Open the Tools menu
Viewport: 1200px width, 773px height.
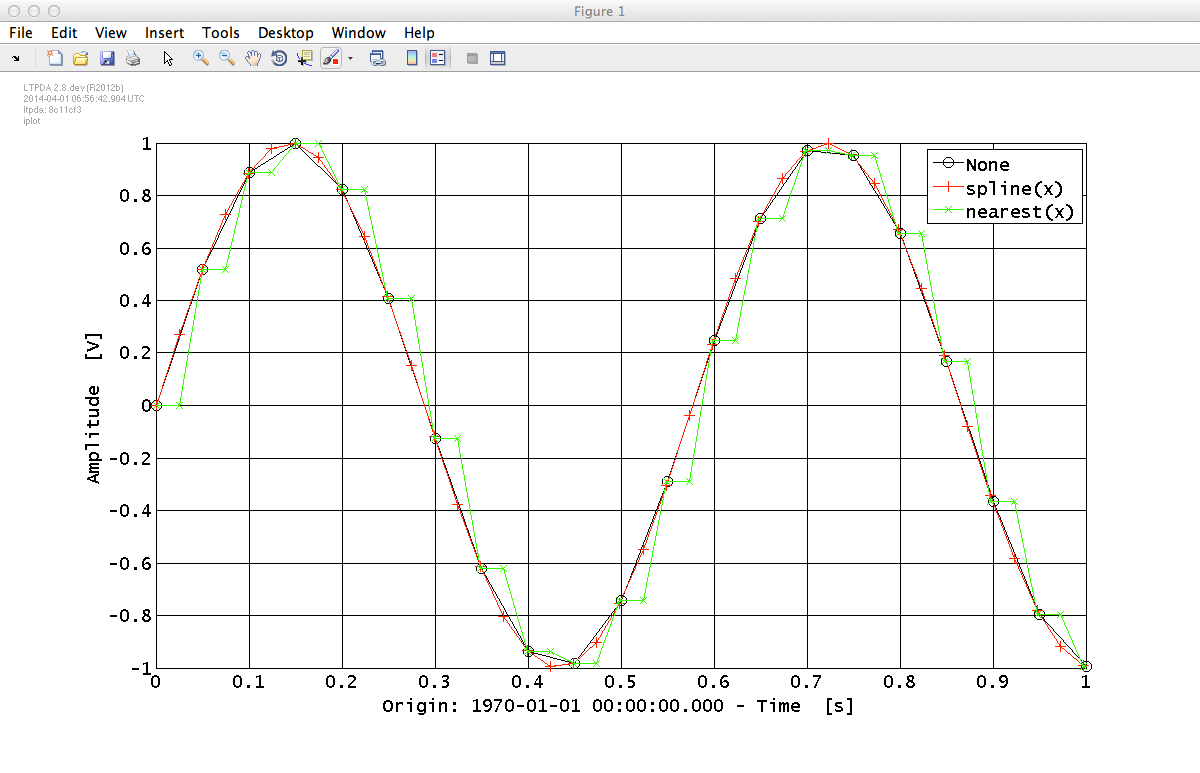tap(221, 33)
